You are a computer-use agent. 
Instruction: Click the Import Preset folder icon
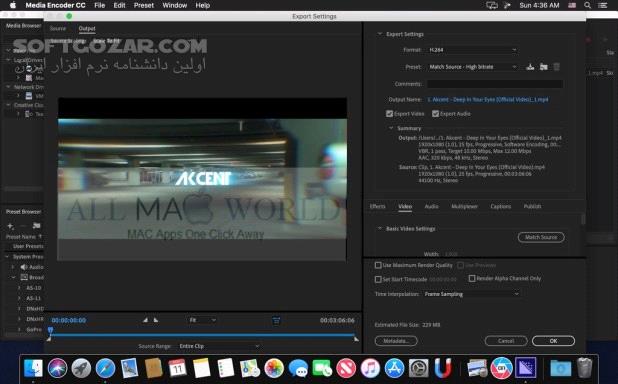tap(544, 67)
